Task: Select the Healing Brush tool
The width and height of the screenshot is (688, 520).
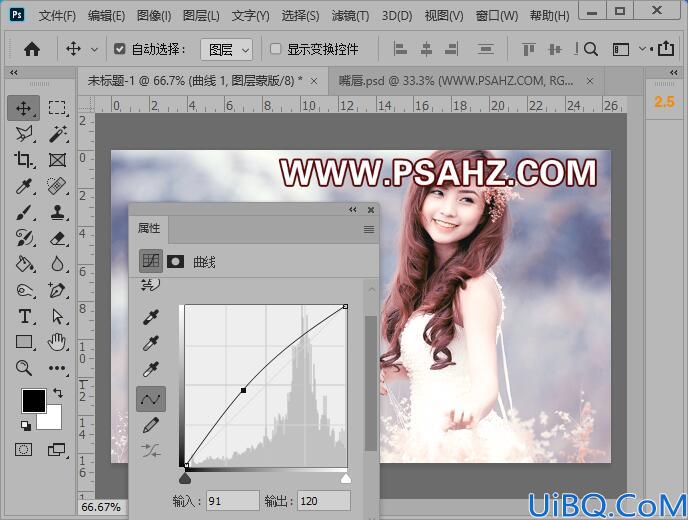Action: point(57,186)
